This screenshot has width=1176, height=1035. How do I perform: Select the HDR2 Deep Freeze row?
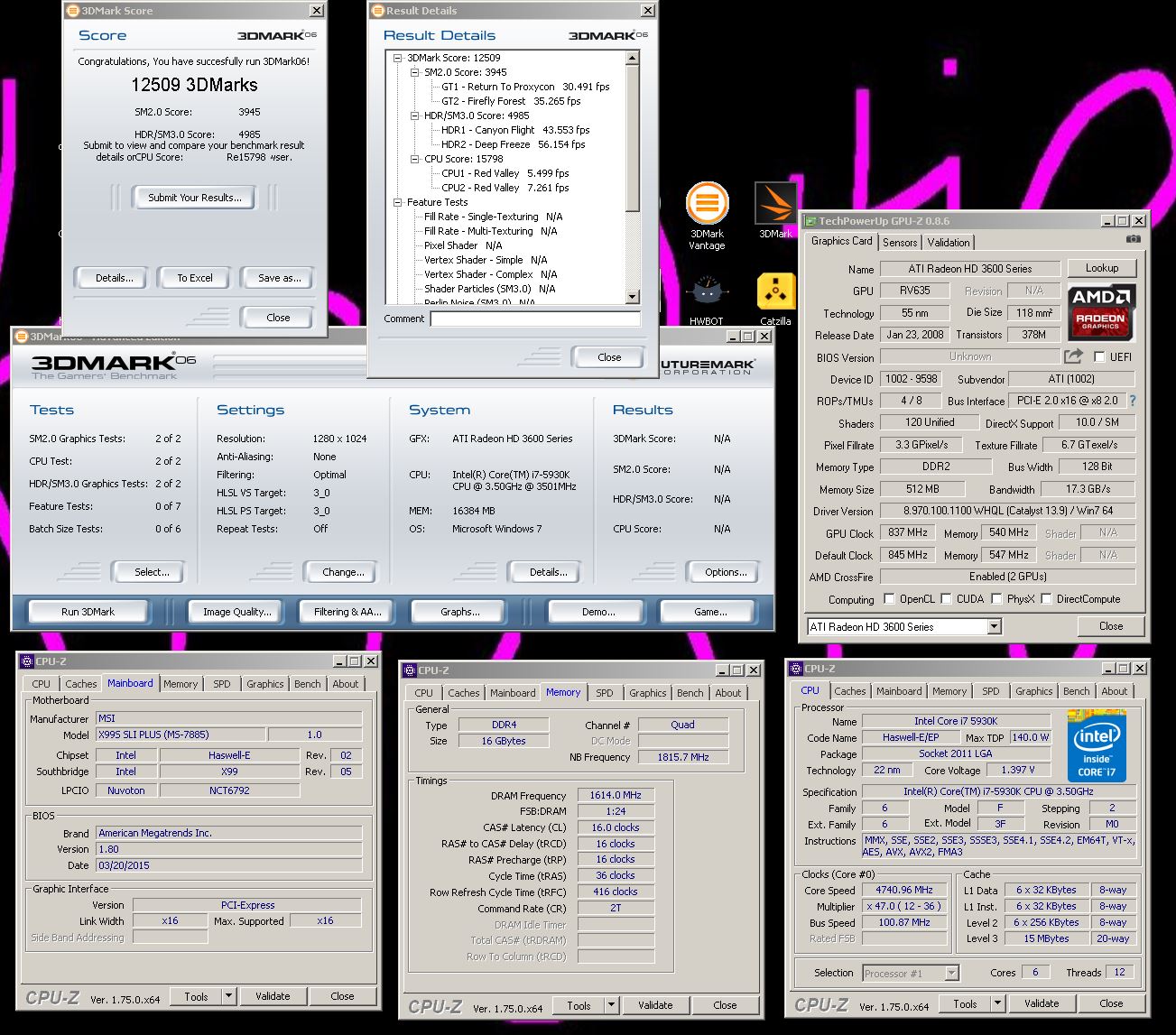[513, 144]
